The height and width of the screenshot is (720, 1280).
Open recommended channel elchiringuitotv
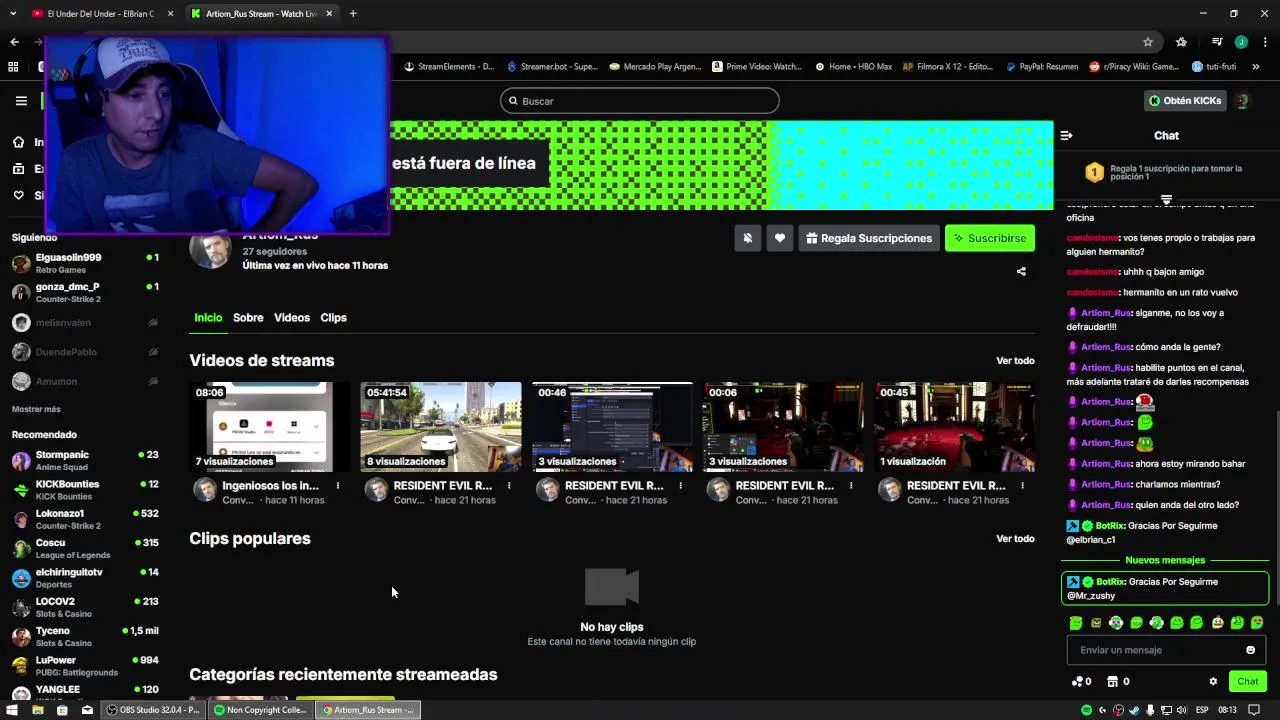click(x=85, y=578)
